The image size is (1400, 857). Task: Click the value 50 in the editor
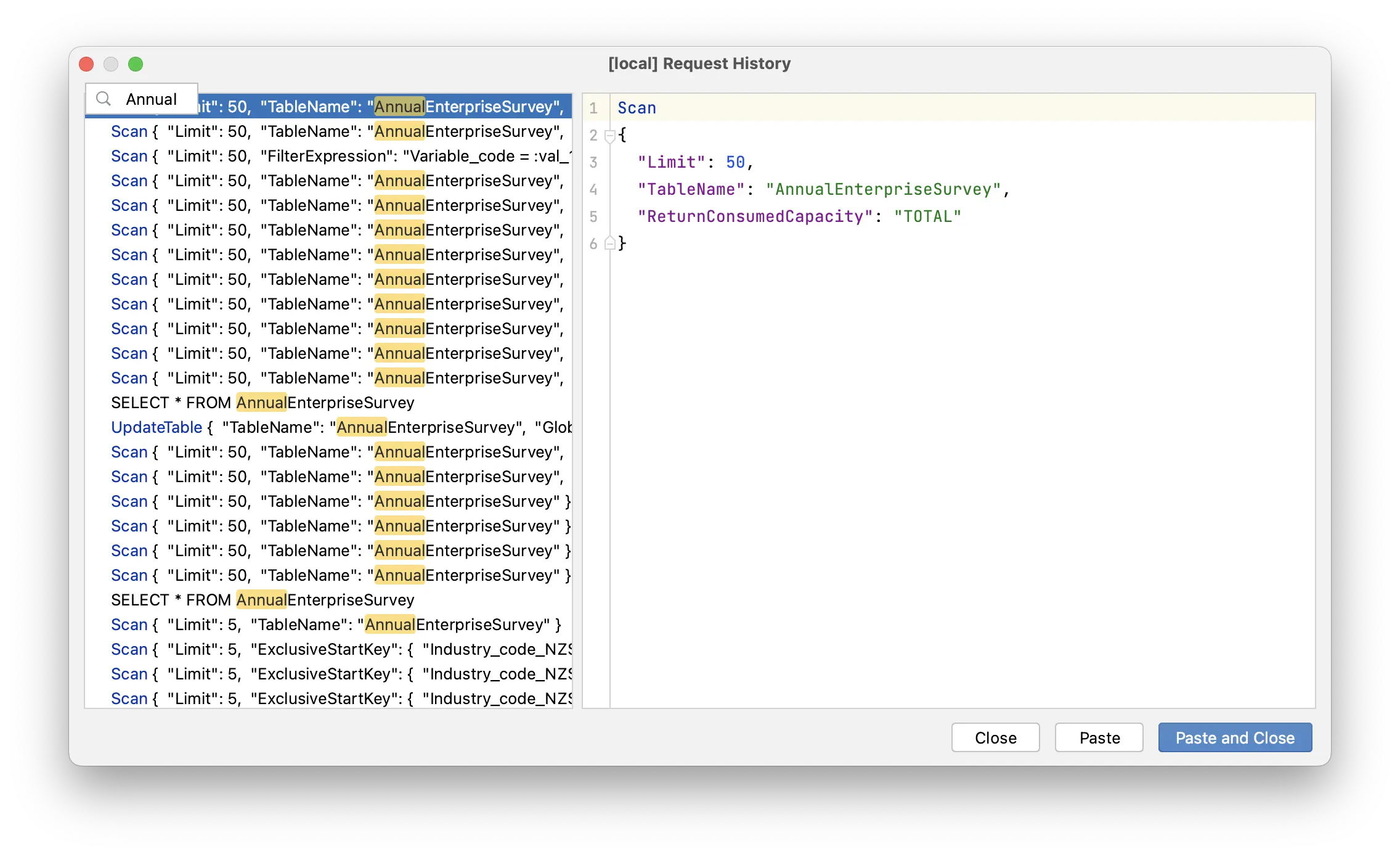735,162
